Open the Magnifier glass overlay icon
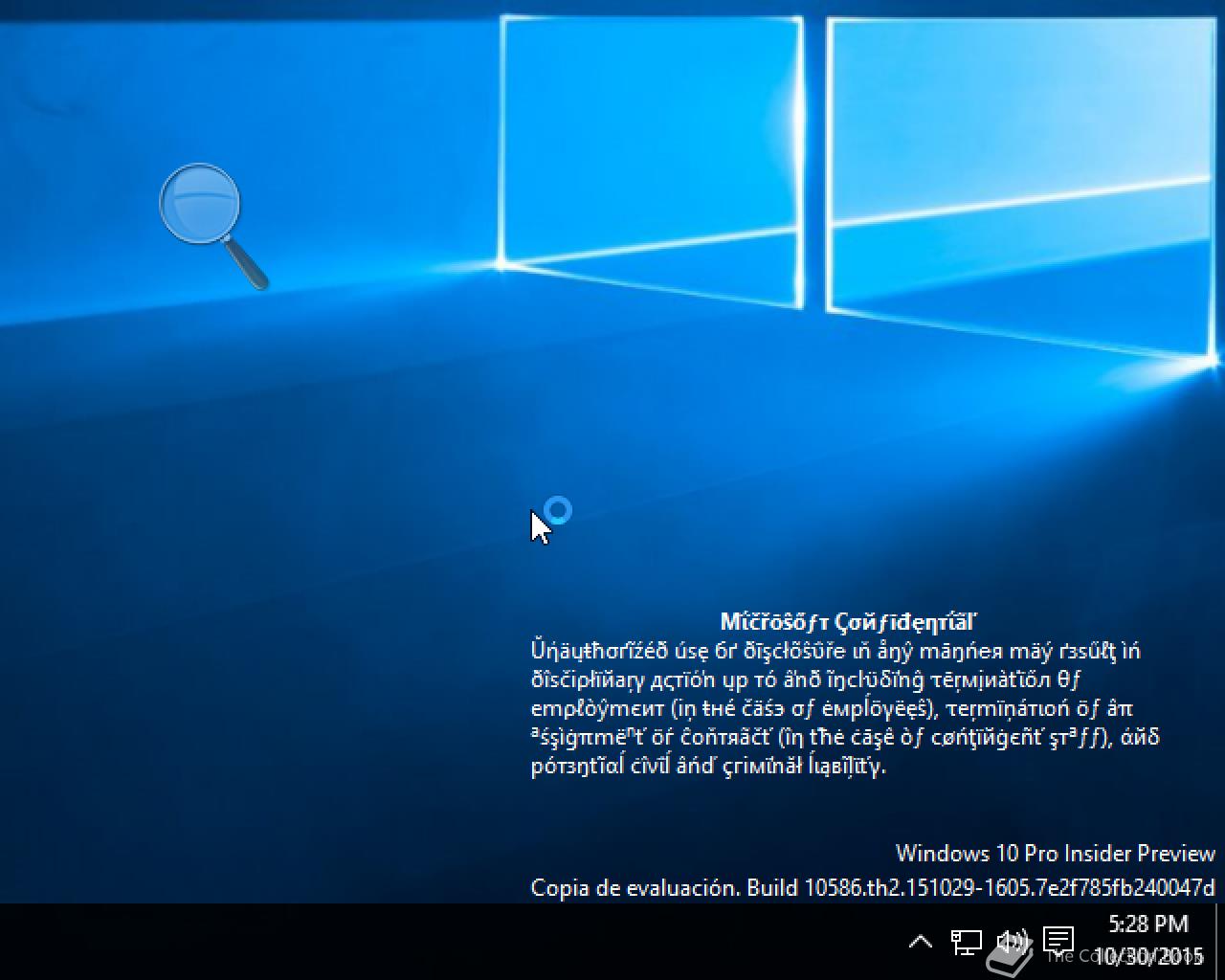This screenshot has height=980, width=1225. (x=212, y=226)
